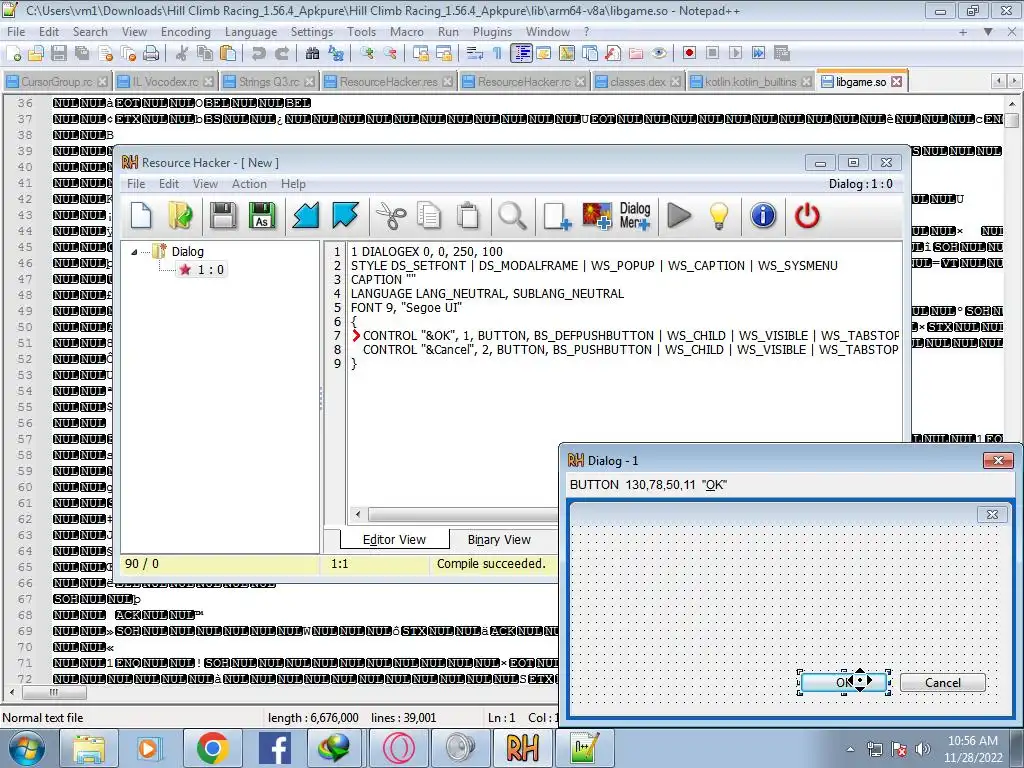Open the Plugins menu in Notepad++
The height and width of the screenshot is (768, 1024).
coord(492,32)
